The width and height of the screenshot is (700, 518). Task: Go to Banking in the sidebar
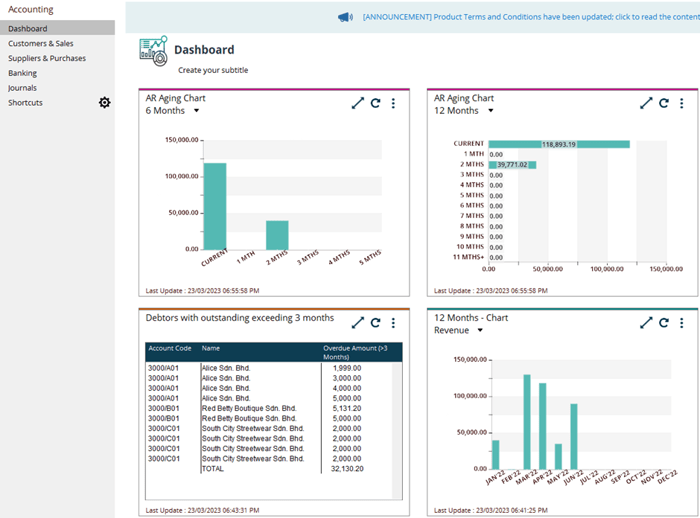pyautogui.click(x=22, y=73)
